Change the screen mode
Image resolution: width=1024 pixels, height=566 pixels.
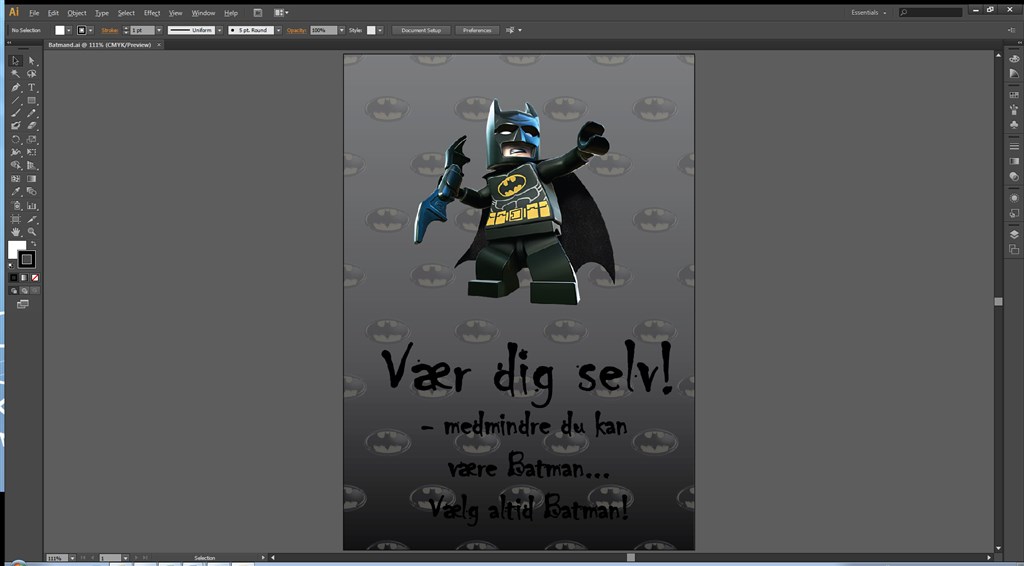(23, 304)
